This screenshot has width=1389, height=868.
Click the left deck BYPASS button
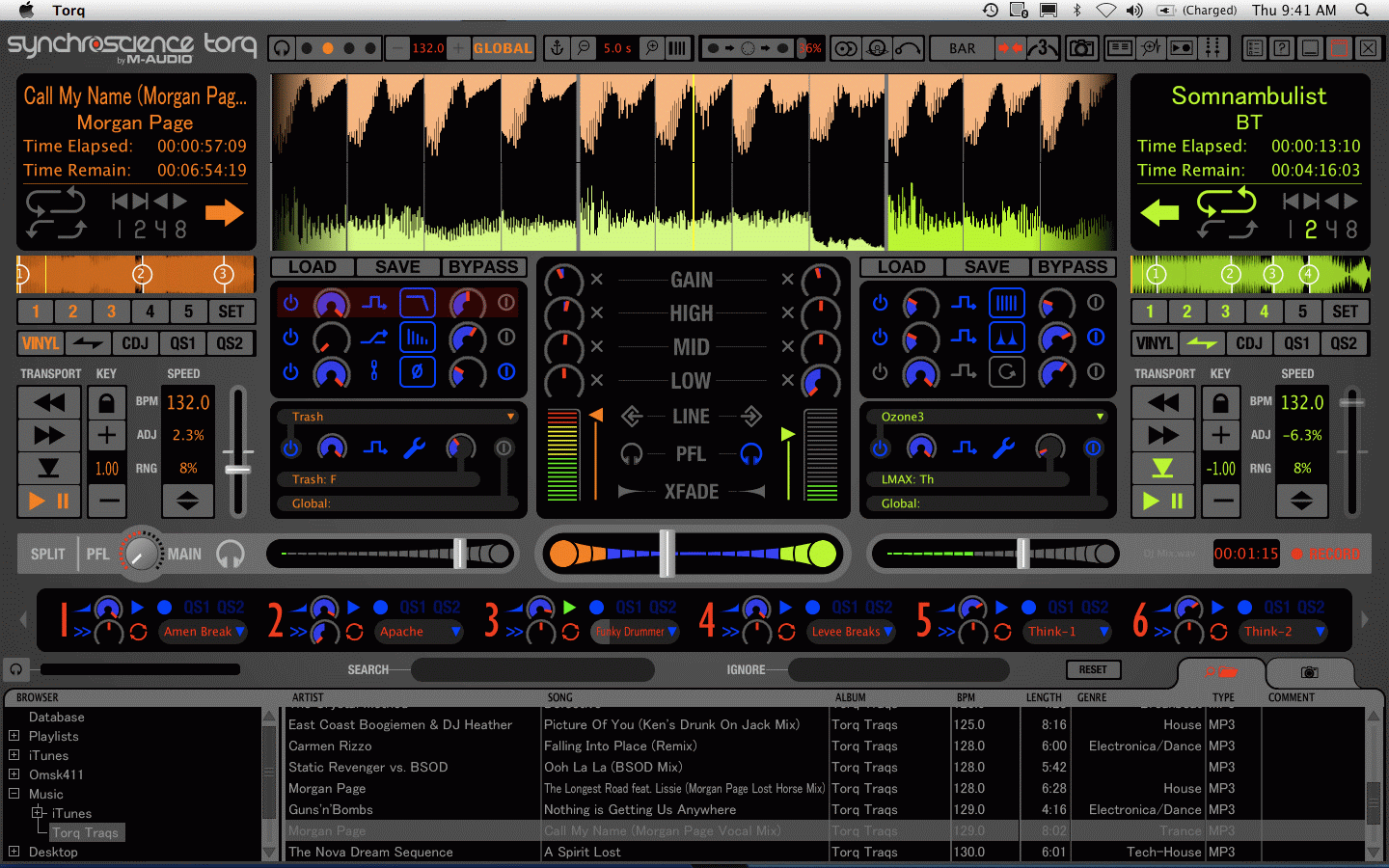tap(483, 267)
